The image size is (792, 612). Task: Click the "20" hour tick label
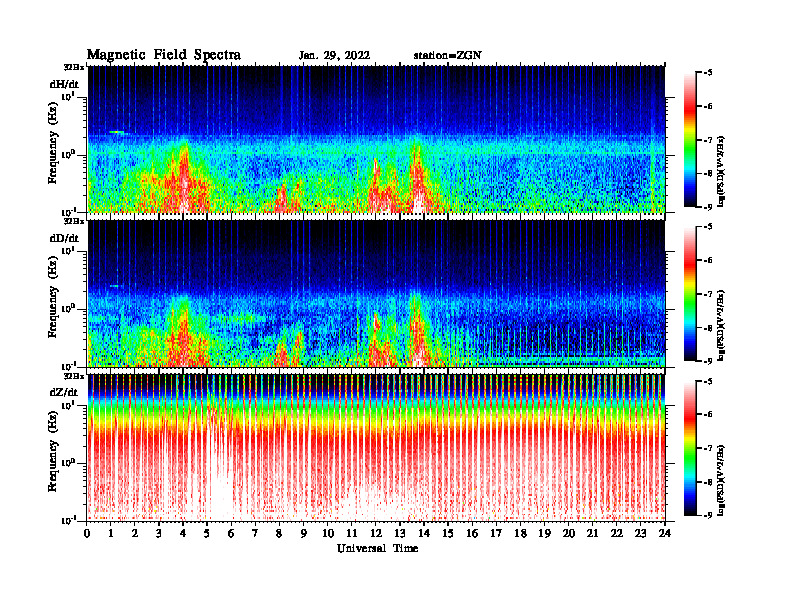pyautogui.click(x=569, y=534)
